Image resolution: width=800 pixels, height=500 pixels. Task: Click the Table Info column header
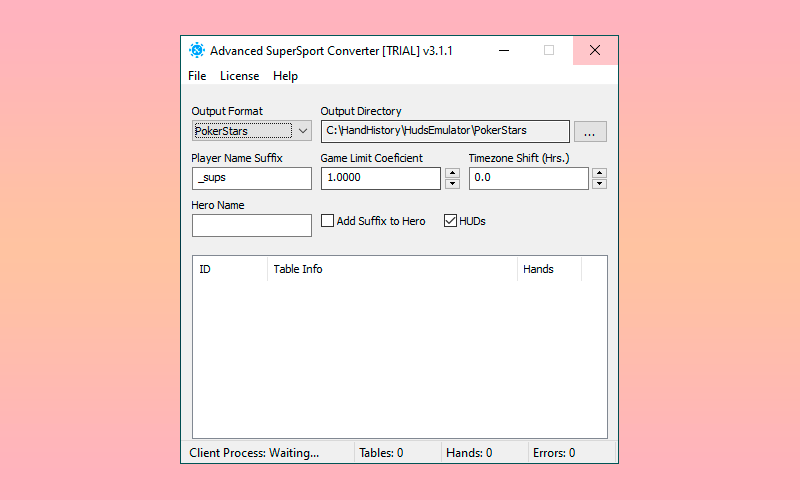pos(392,269)
